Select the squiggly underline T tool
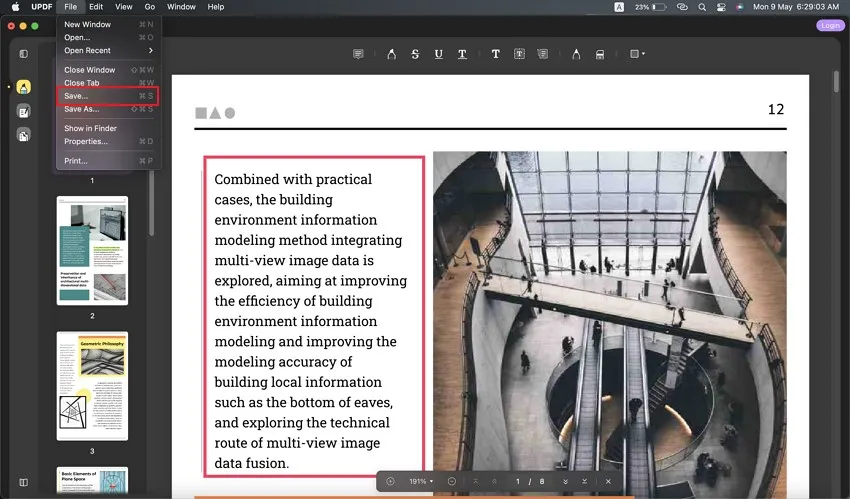 [462, 54]
